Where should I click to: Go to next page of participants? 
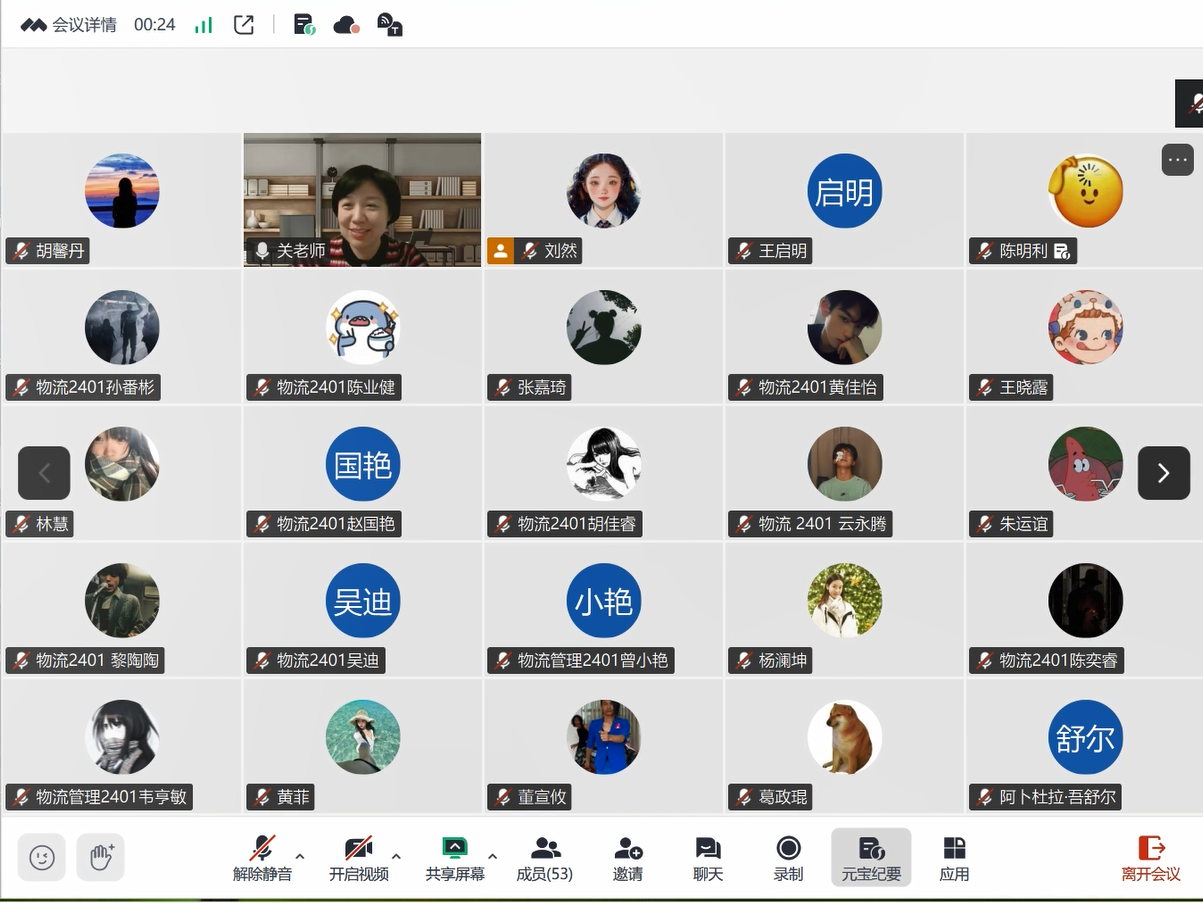pos(1163,473)
